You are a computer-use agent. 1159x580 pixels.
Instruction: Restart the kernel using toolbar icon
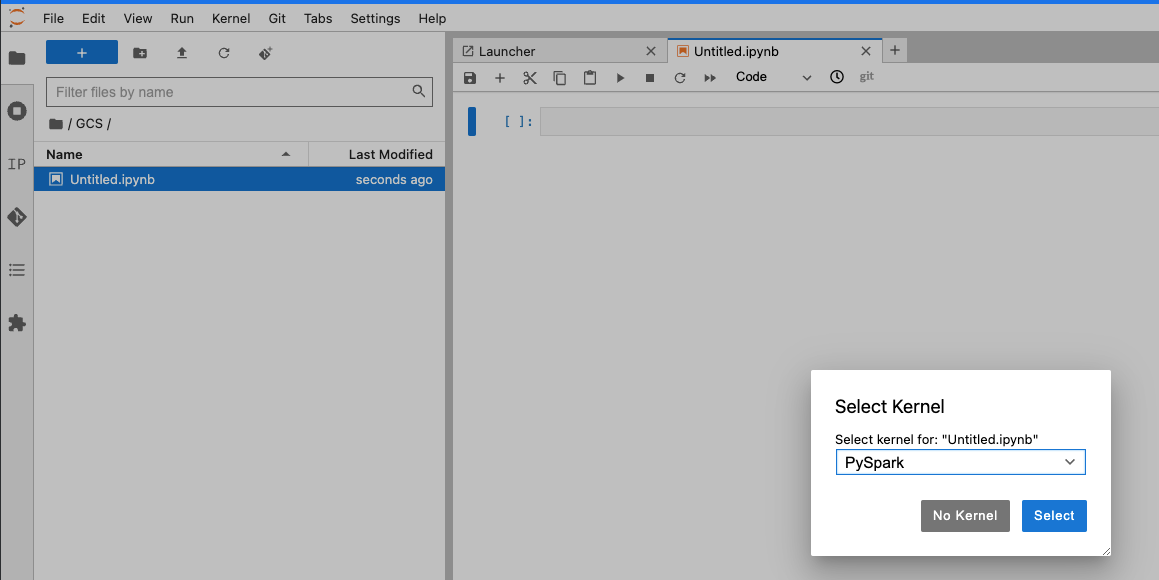680,78
